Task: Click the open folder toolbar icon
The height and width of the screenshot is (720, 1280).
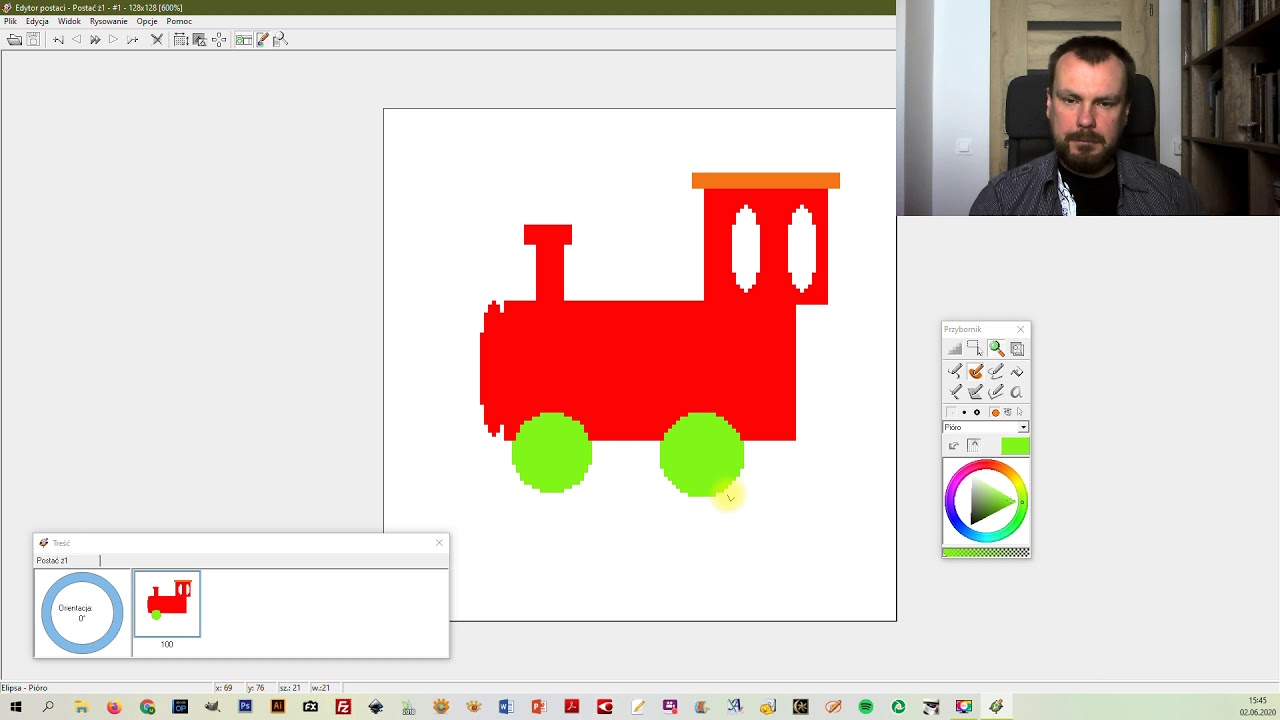Action: coord(14,40)
